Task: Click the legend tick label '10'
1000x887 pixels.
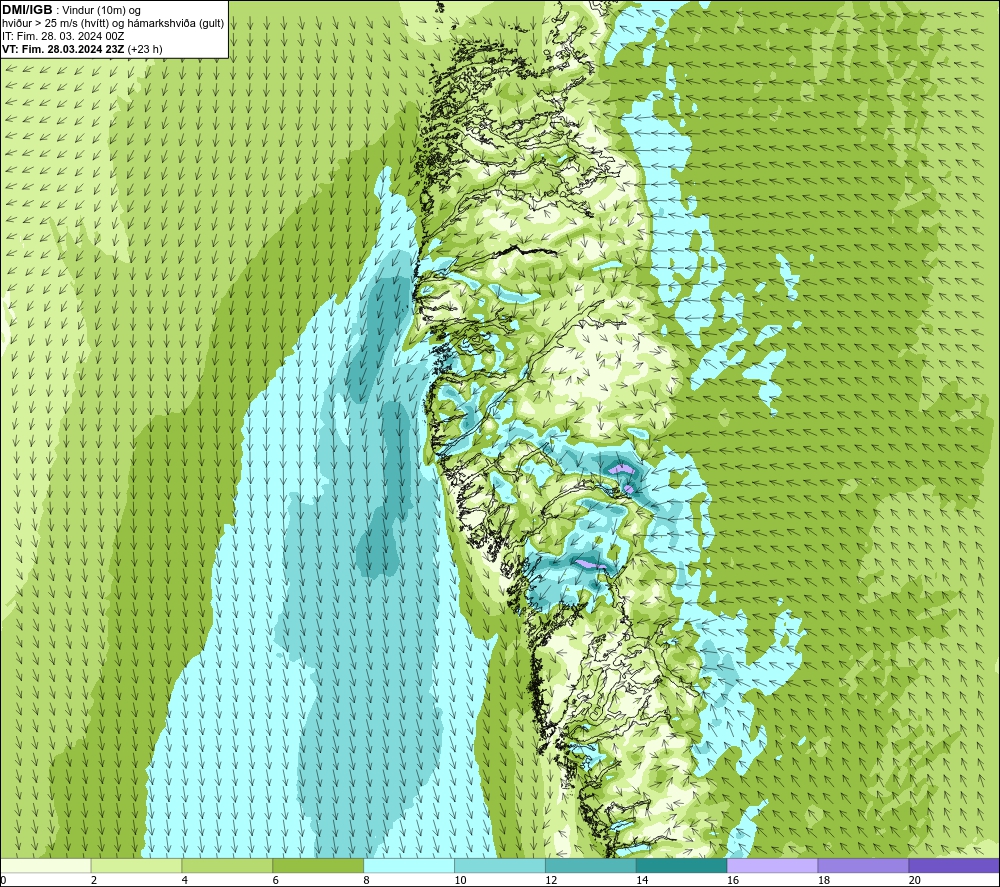Action: tap(460, 881)
